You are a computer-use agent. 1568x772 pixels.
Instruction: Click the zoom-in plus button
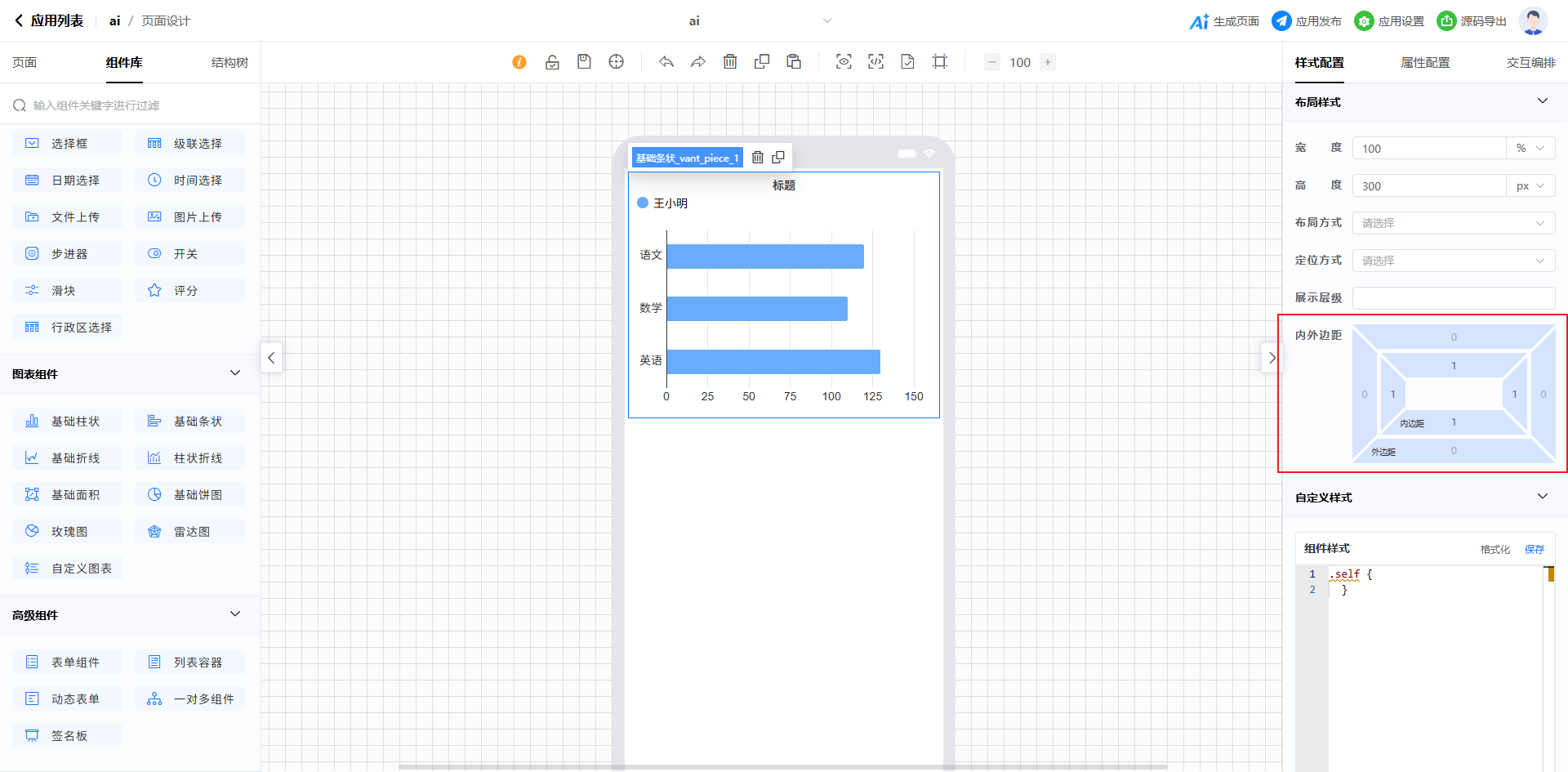click(x=1048, y=62)
